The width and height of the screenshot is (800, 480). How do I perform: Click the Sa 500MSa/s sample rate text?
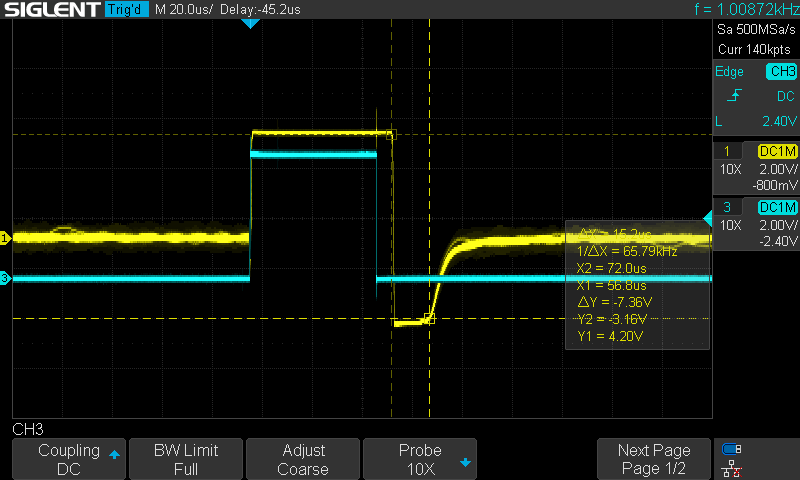pos(756,30)
